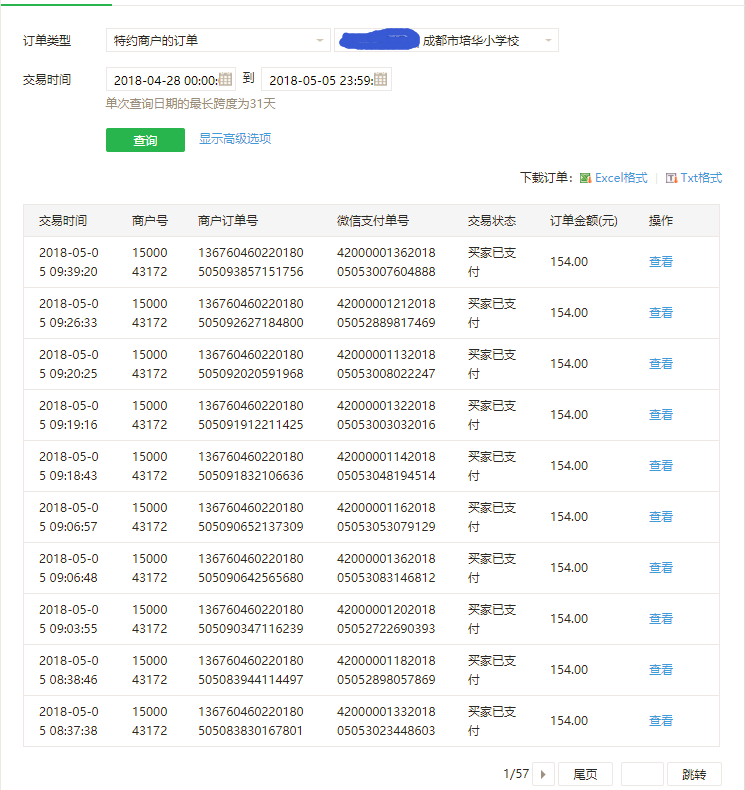Viewport: 745px width, 790px height.
Task: Select merchant order number ending 505091912211425
Action: [x=251, y=415]
